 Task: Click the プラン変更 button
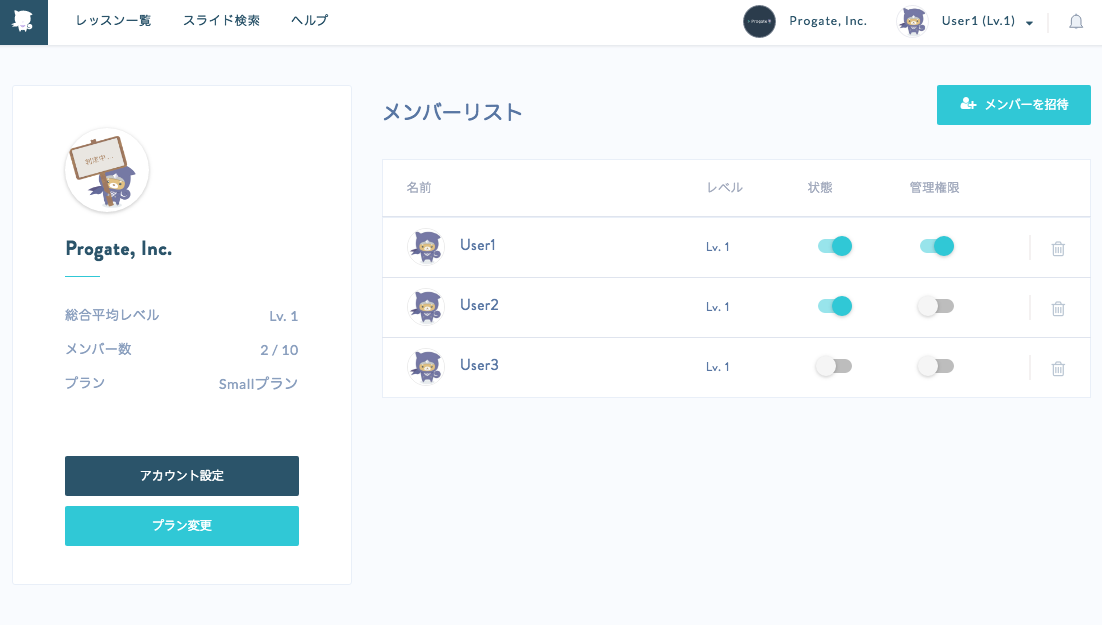pyautogui.click(x=182, y=526)
